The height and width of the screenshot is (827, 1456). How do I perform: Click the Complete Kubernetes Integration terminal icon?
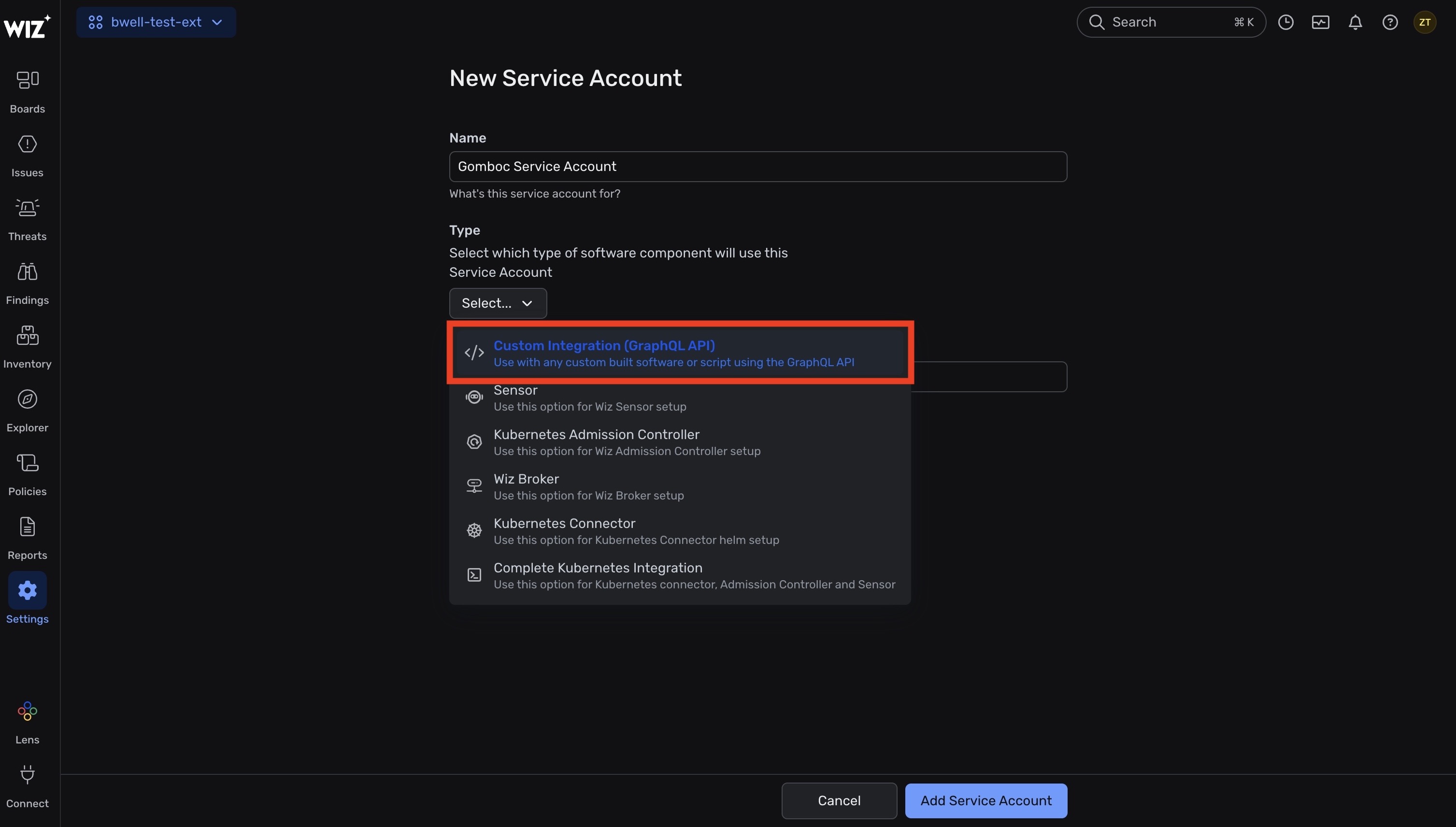point(474,575)
